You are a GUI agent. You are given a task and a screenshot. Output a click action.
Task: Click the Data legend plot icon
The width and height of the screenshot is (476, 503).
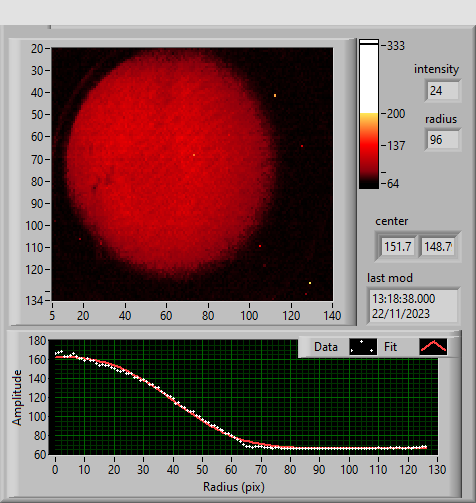363,347
